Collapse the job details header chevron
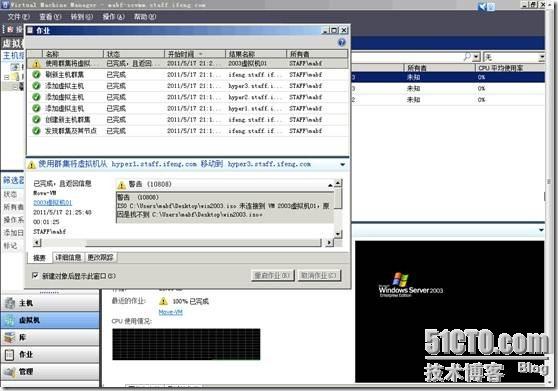 click(x=342, y=164)
